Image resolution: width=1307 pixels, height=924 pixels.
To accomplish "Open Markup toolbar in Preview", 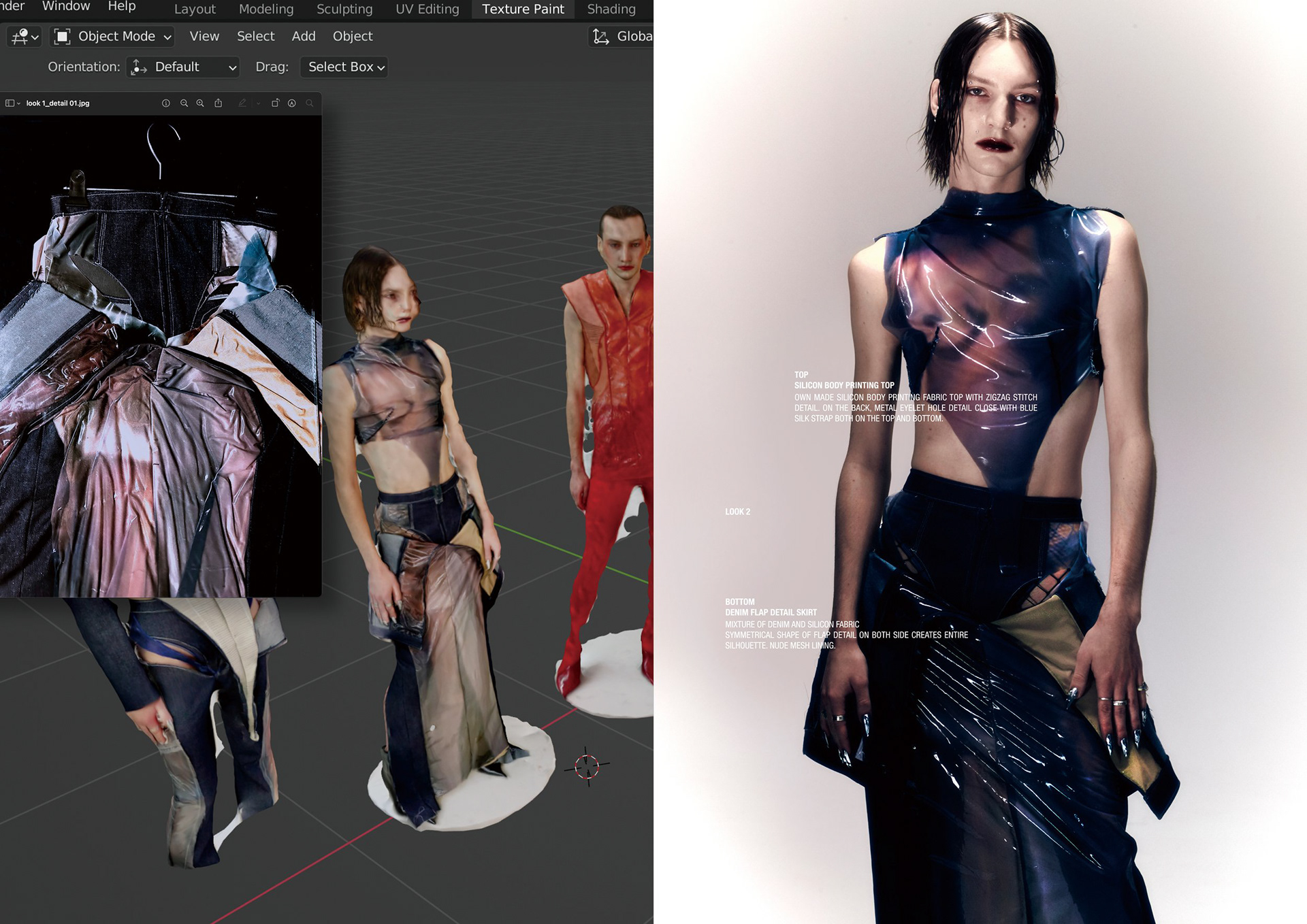I will (292, 103).
